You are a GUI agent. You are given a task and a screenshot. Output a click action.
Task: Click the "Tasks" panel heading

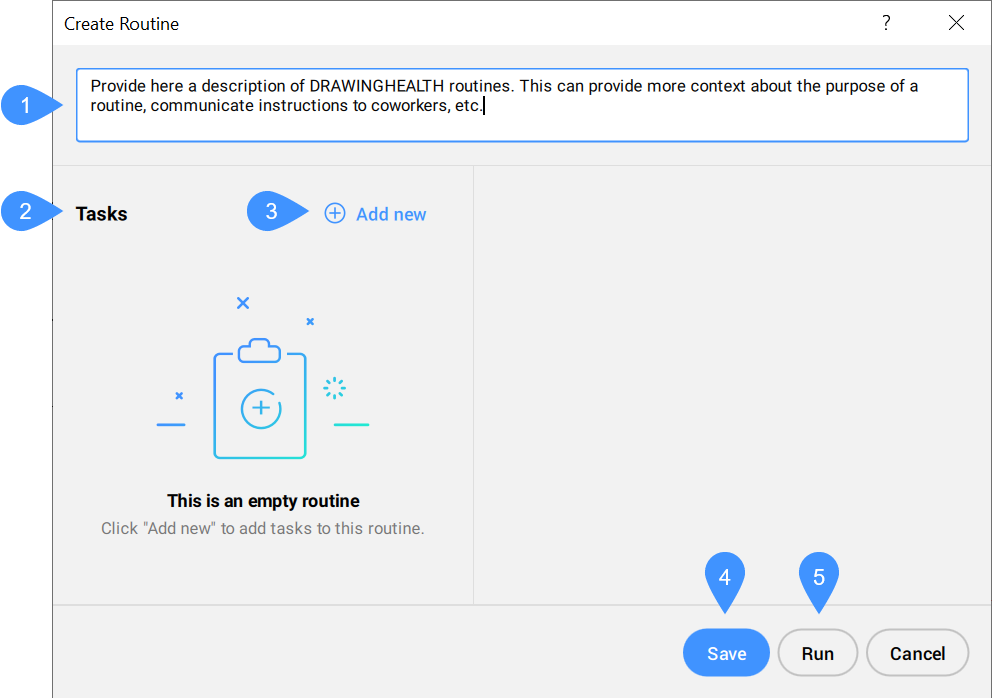[102, 214]
